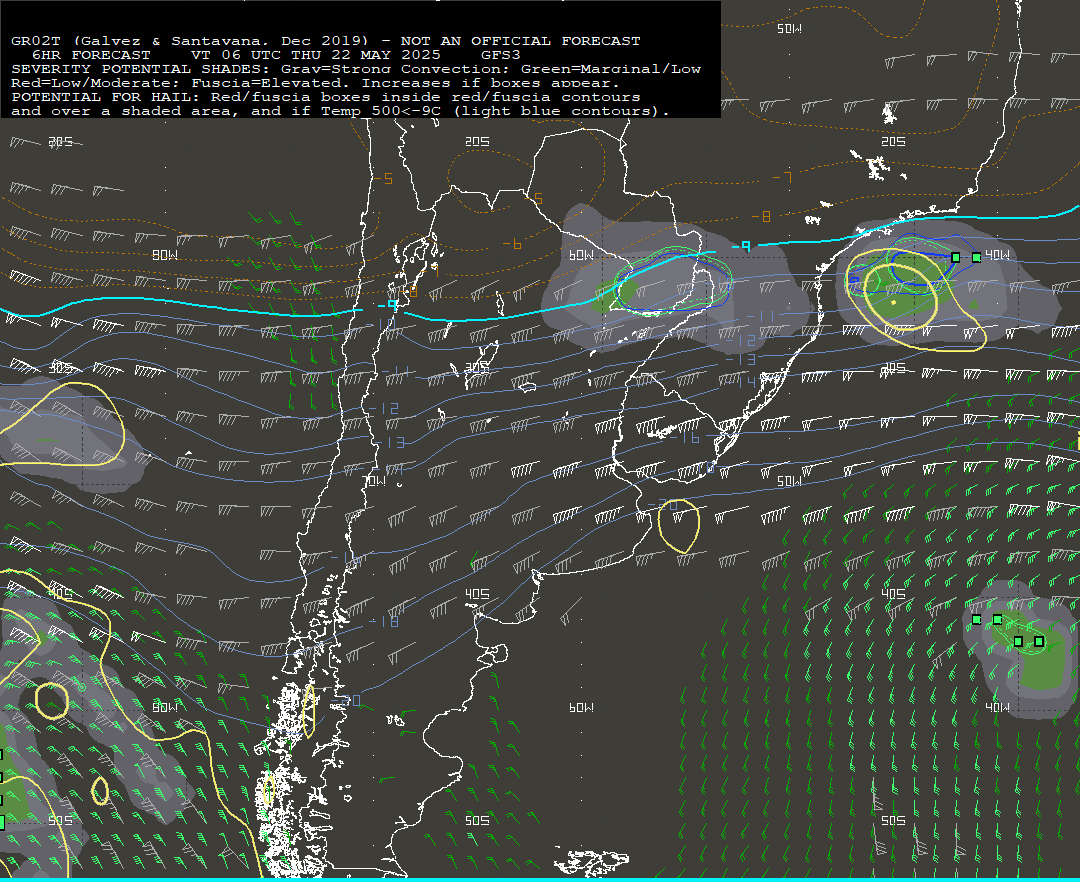Click the 'GFS3' model label in the header
The height and width of the screenshot is (882, 1080).
pos(501,55)
